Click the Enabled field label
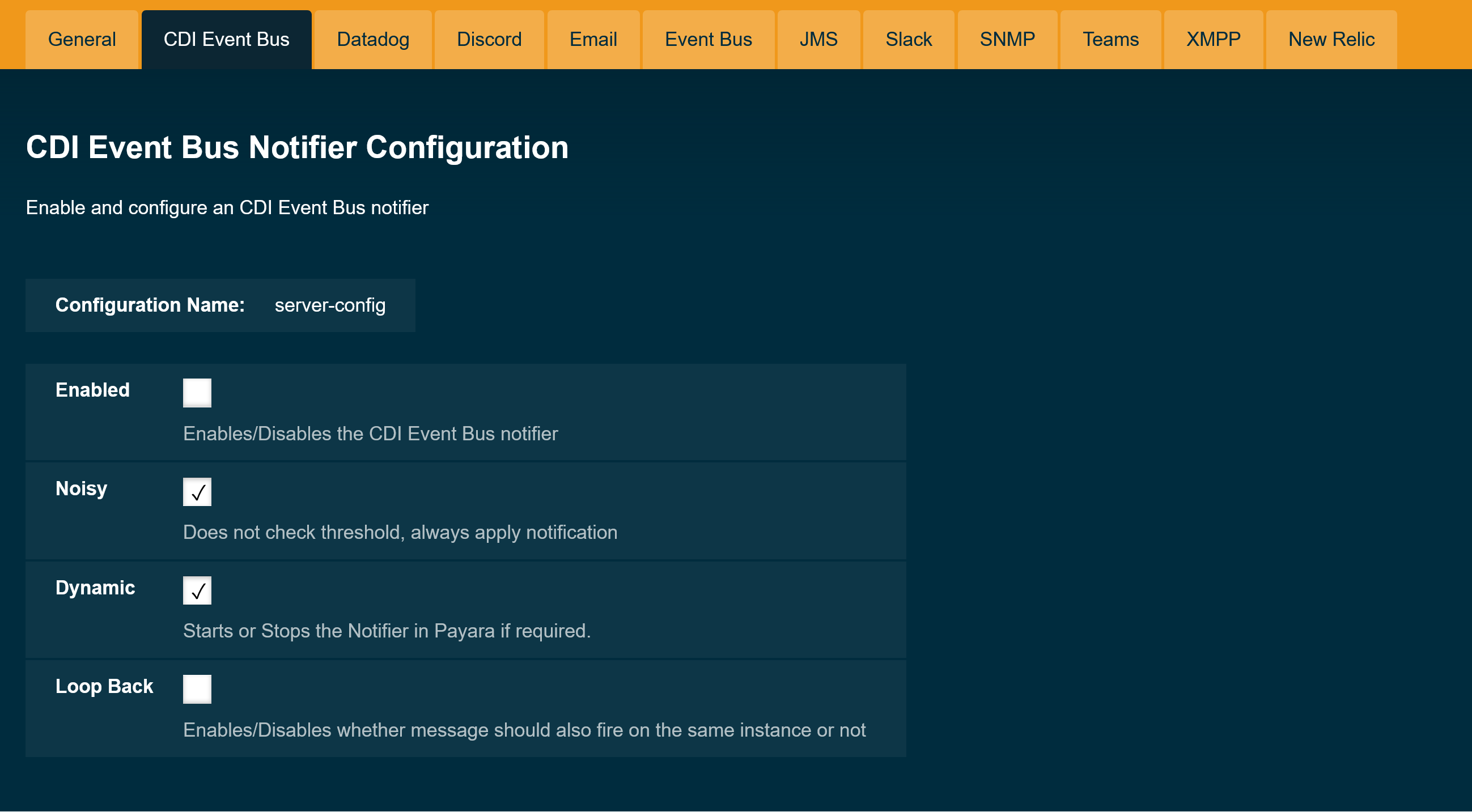 pyautogui.click(x=92, y=390)
